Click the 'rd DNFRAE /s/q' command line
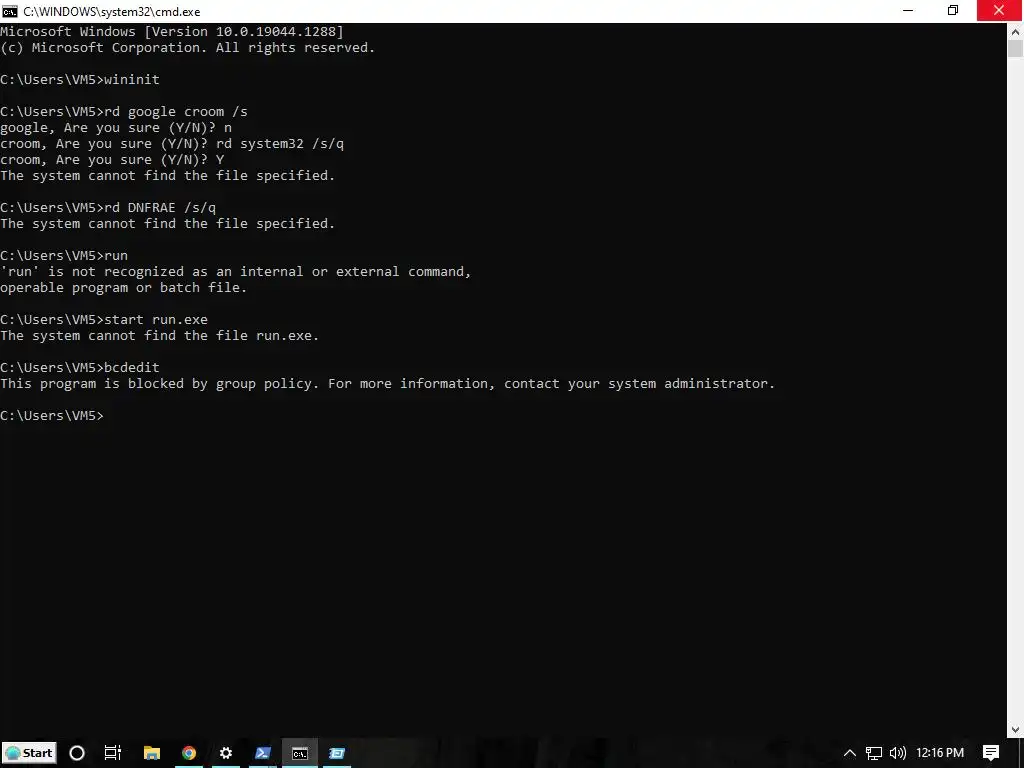This screenshot has width=1024, height=768. point(108,207)
